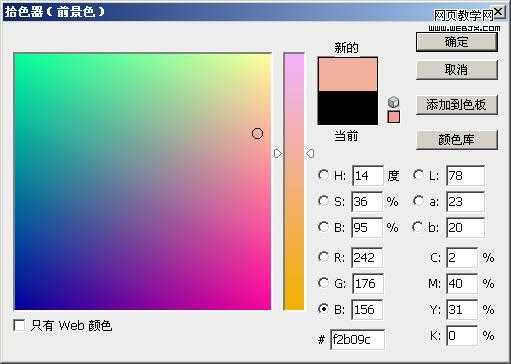Click the R field showing 242

point(367,257)
